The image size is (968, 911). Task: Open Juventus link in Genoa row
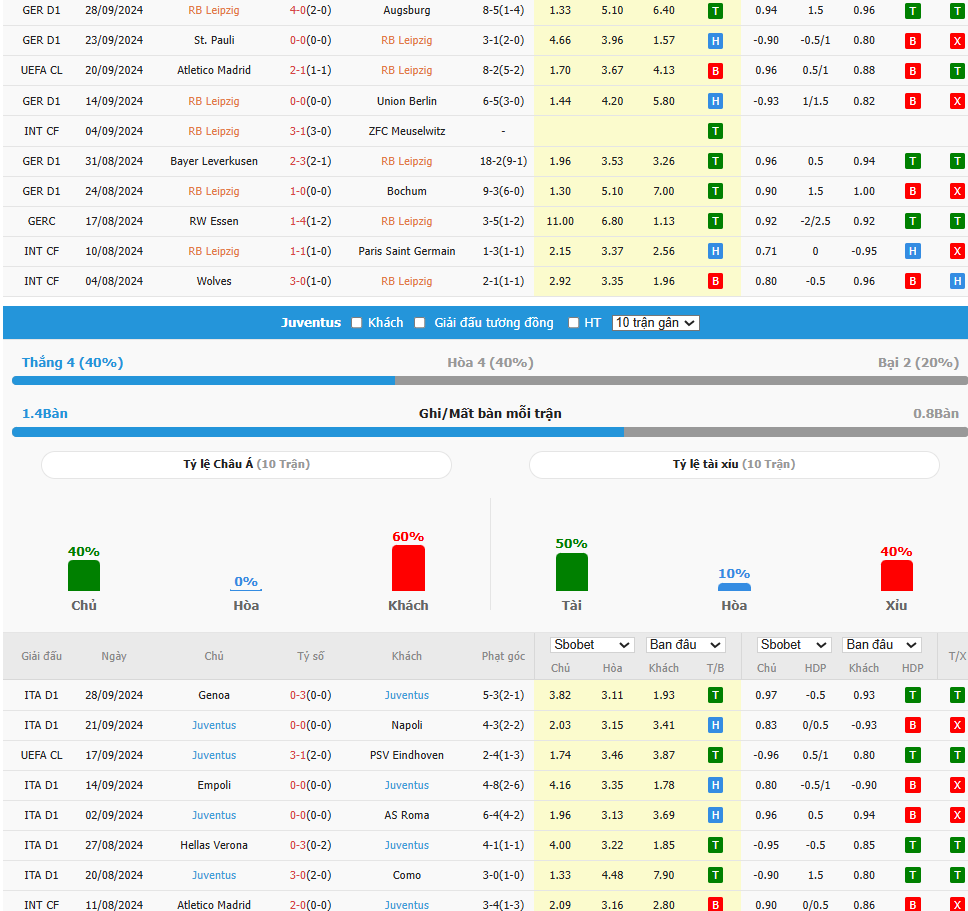pyautogui.click(x=406, y=695)
